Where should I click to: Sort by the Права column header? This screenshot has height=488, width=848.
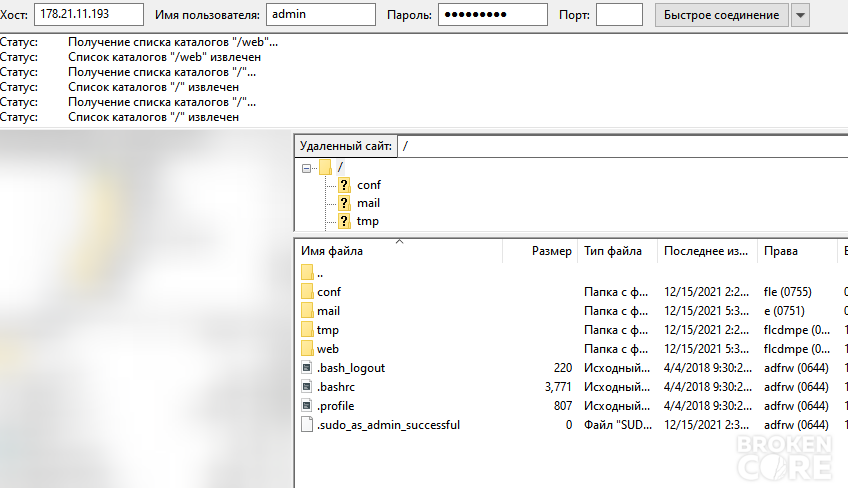coord(797,251)
